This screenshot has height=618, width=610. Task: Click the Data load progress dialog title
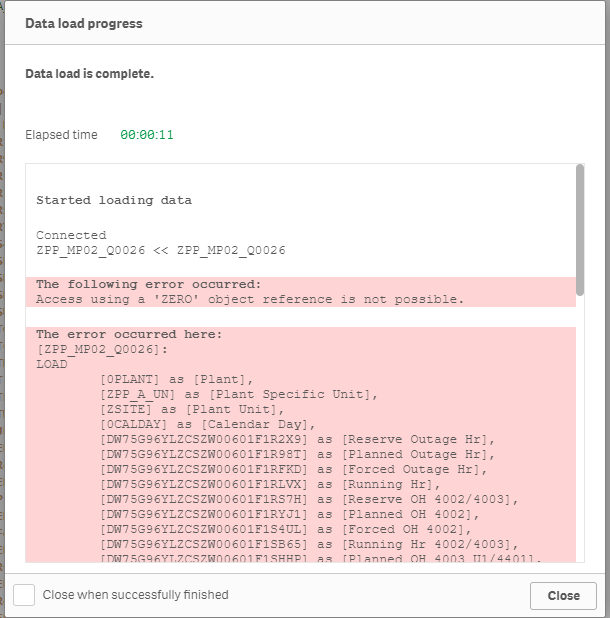[84, 23]
